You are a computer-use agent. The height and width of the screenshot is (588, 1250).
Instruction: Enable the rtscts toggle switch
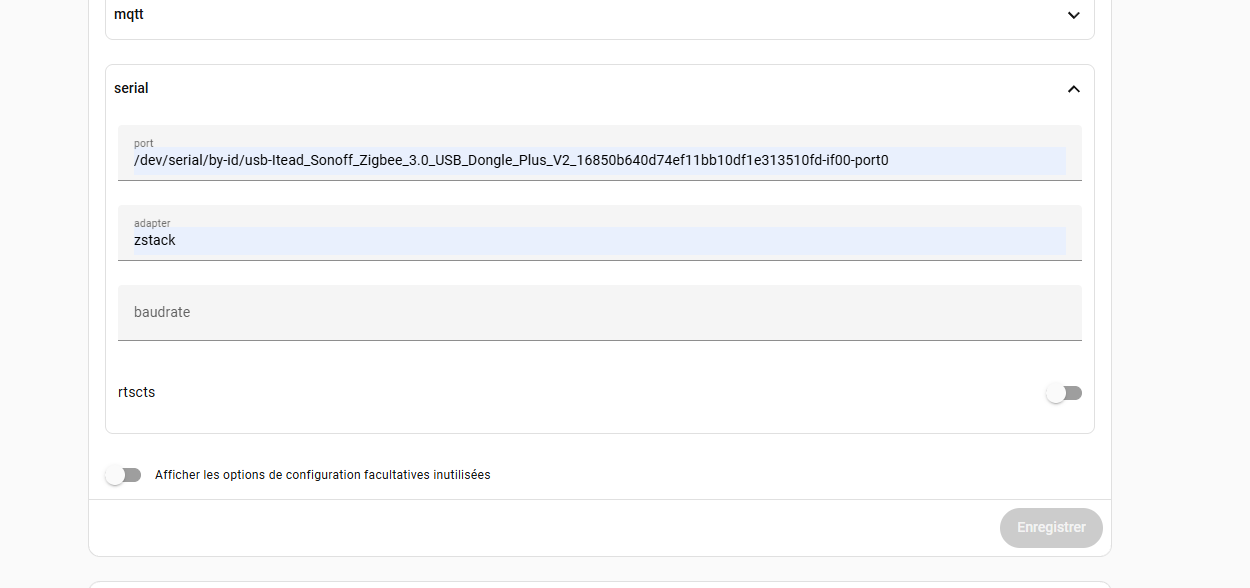coord(1063,393)
